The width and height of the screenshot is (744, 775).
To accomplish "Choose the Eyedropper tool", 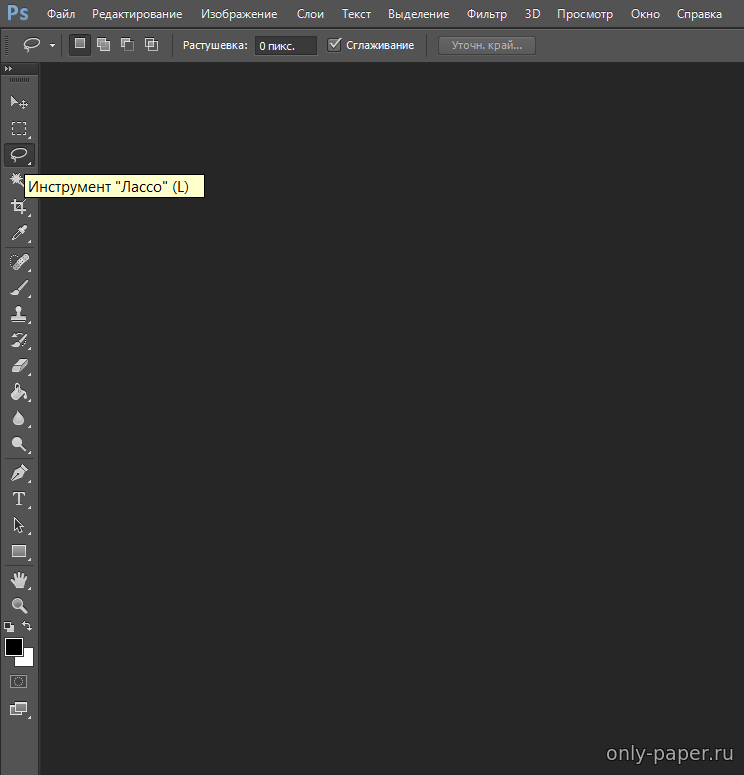I will 19,234.
